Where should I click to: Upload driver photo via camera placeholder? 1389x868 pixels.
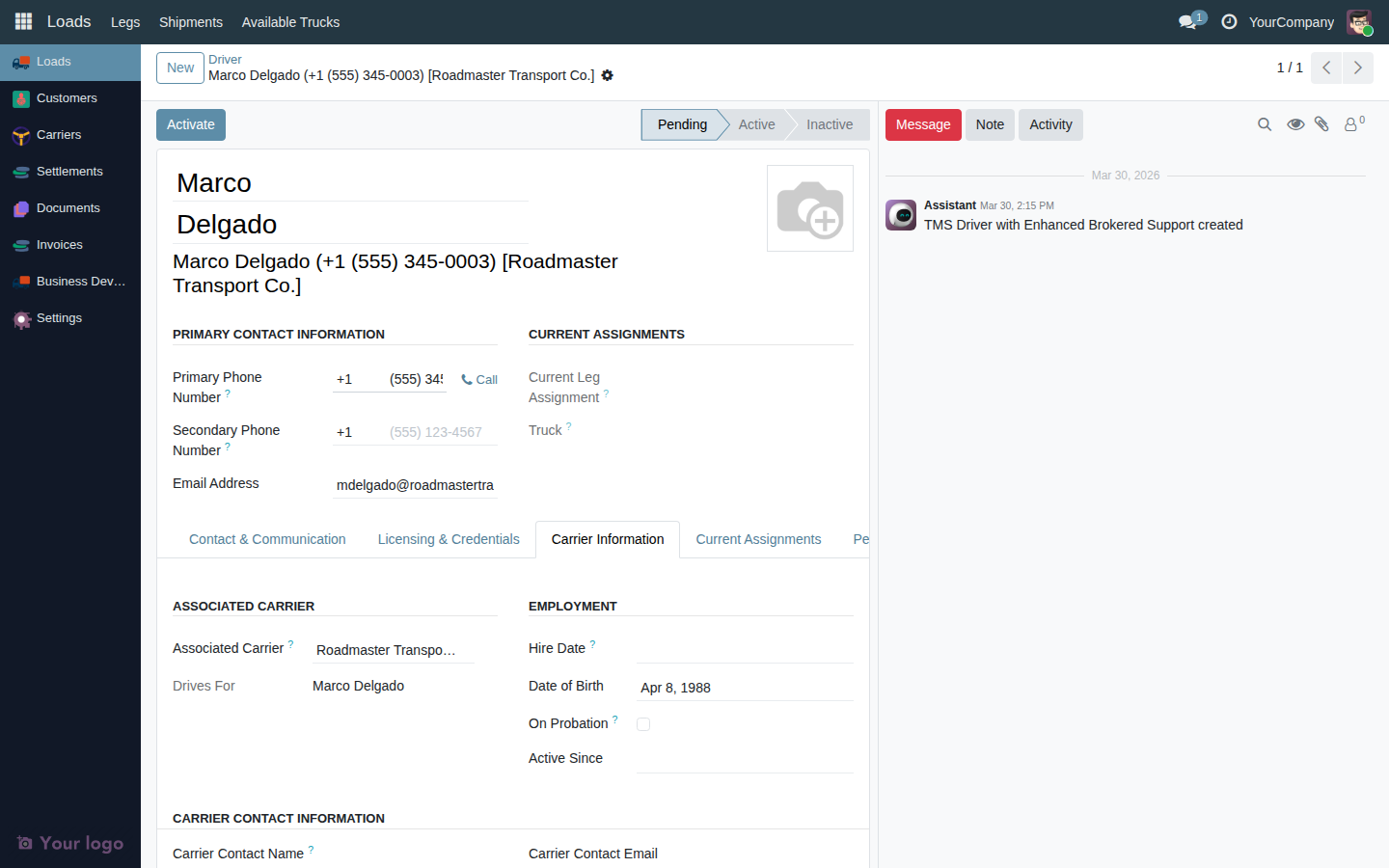click(x=810, y=208)
